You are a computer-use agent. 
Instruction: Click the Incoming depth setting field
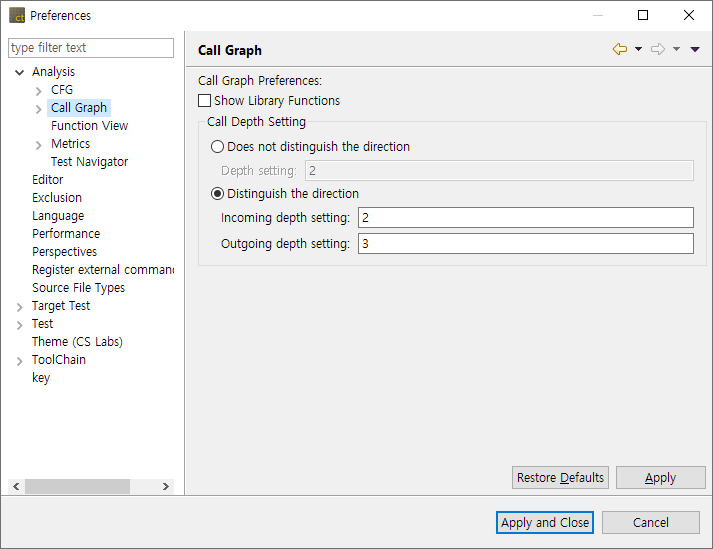click(x=525, y=218)
